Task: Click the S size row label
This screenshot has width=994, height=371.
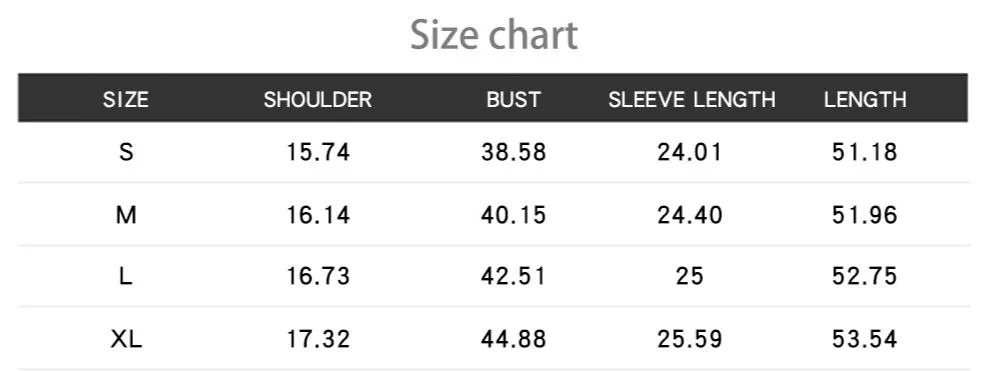Action: pyautogui.click(x=126, y=152)
